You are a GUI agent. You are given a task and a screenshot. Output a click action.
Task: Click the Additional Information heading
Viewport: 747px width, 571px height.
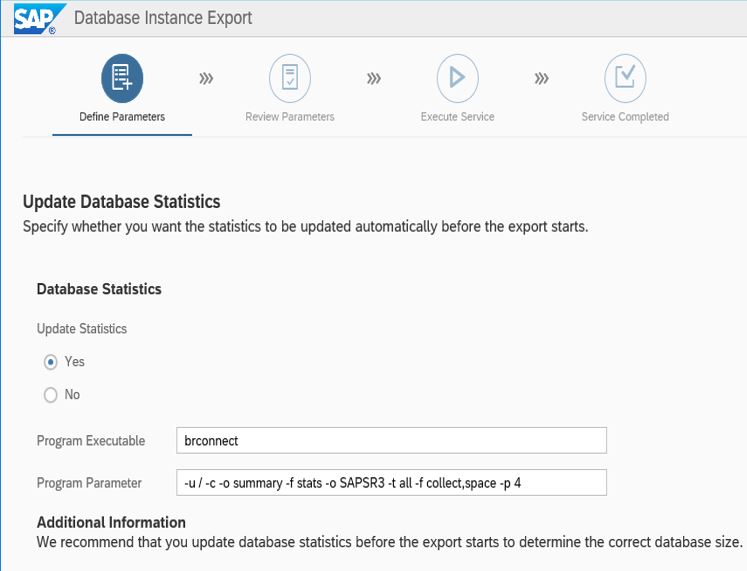(111, 522)
